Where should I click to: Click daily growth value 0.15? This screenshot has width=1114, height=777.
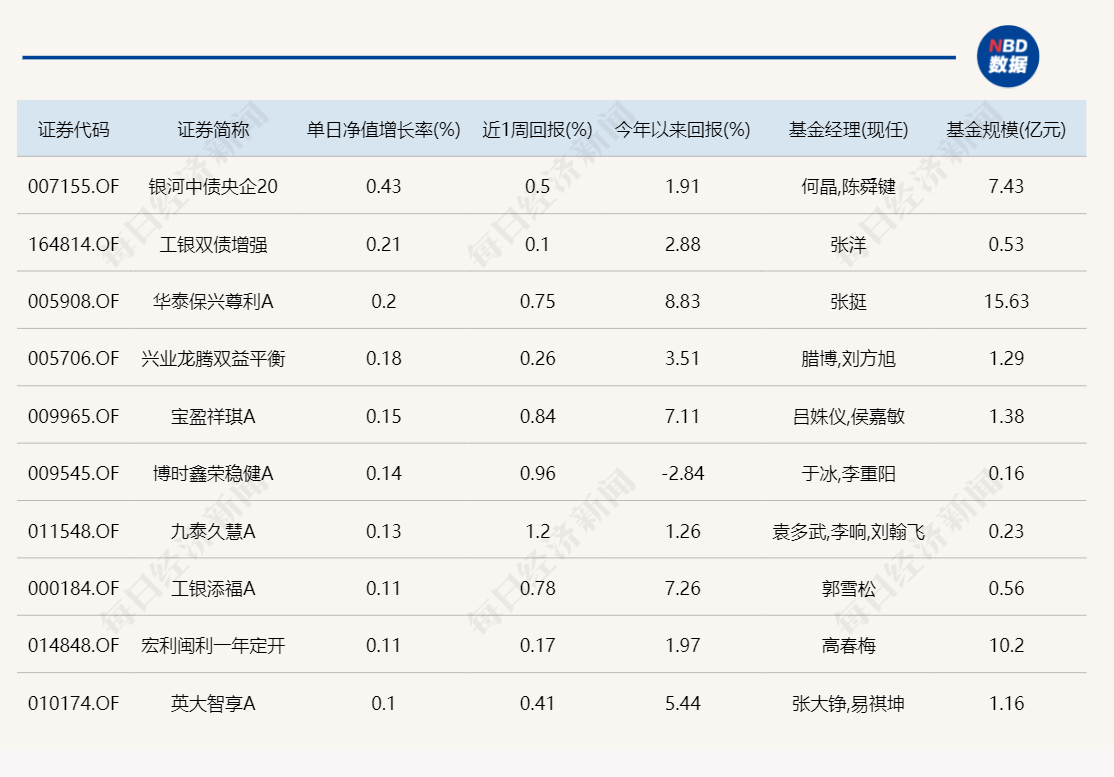(x=384, y=416)
